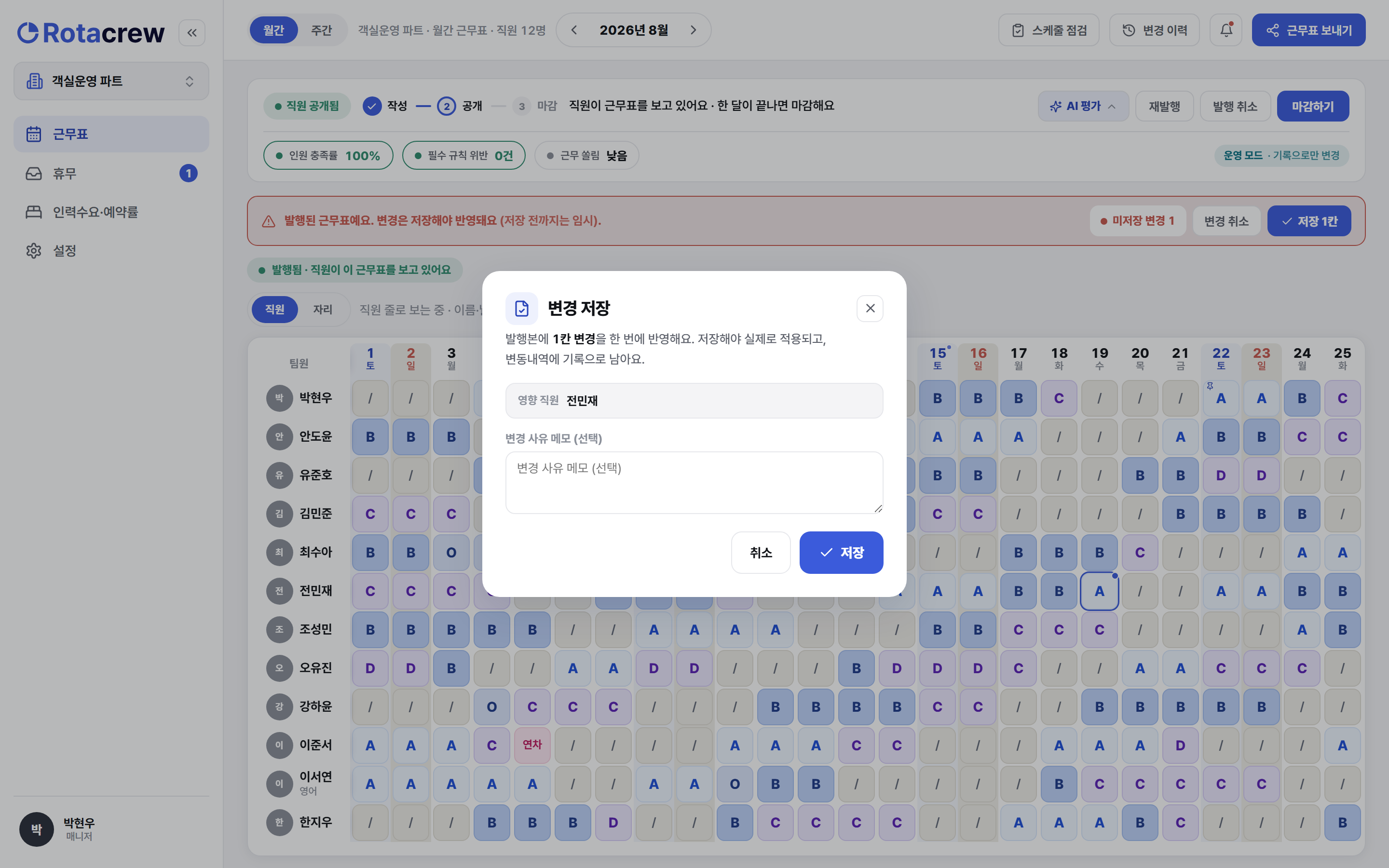Click 저장 1칸 in the banner
The width and height of the screenshot is (1389, 868).
(1309, 221)
